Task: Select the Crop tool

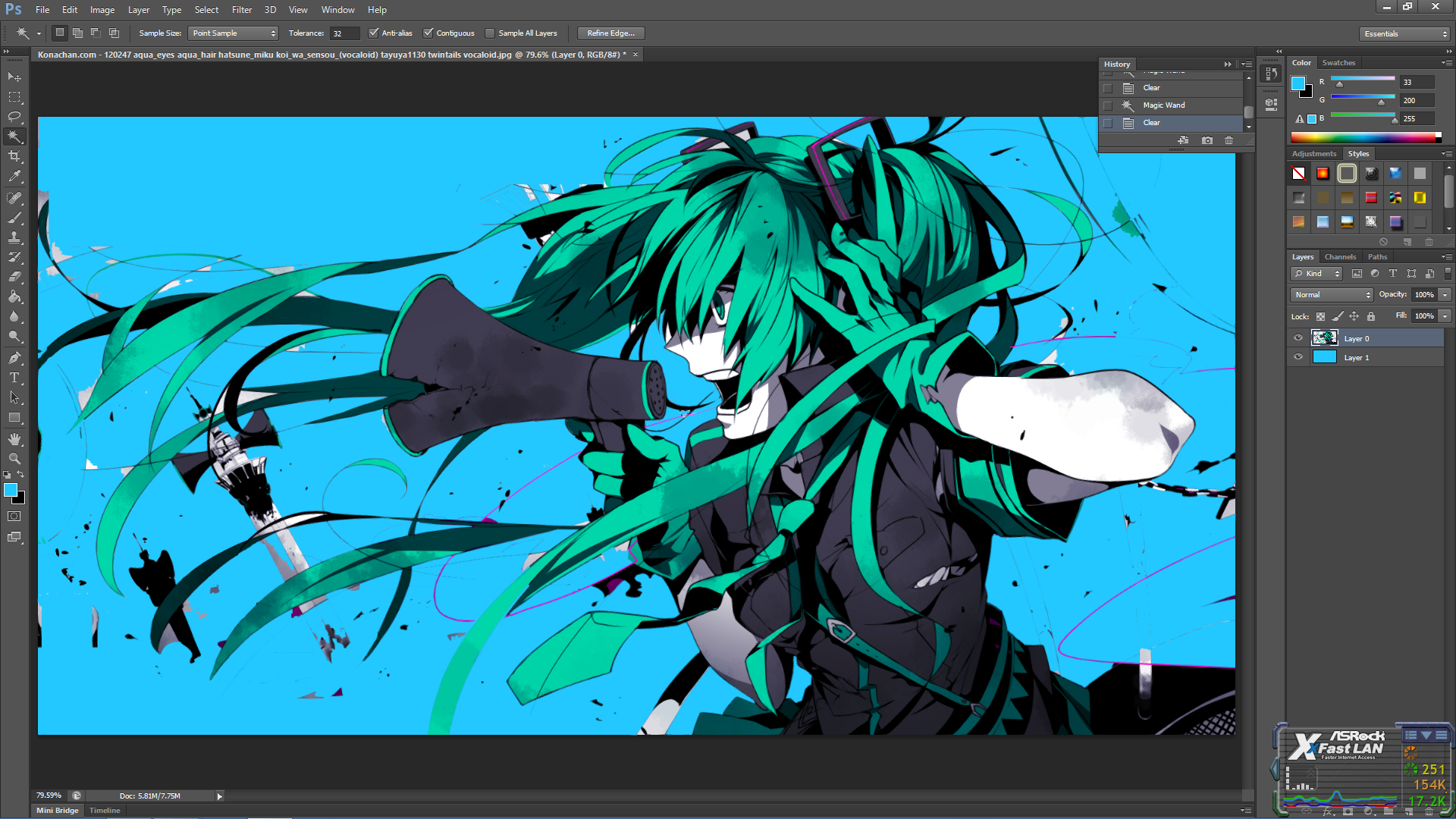Action: click(14, 156)
